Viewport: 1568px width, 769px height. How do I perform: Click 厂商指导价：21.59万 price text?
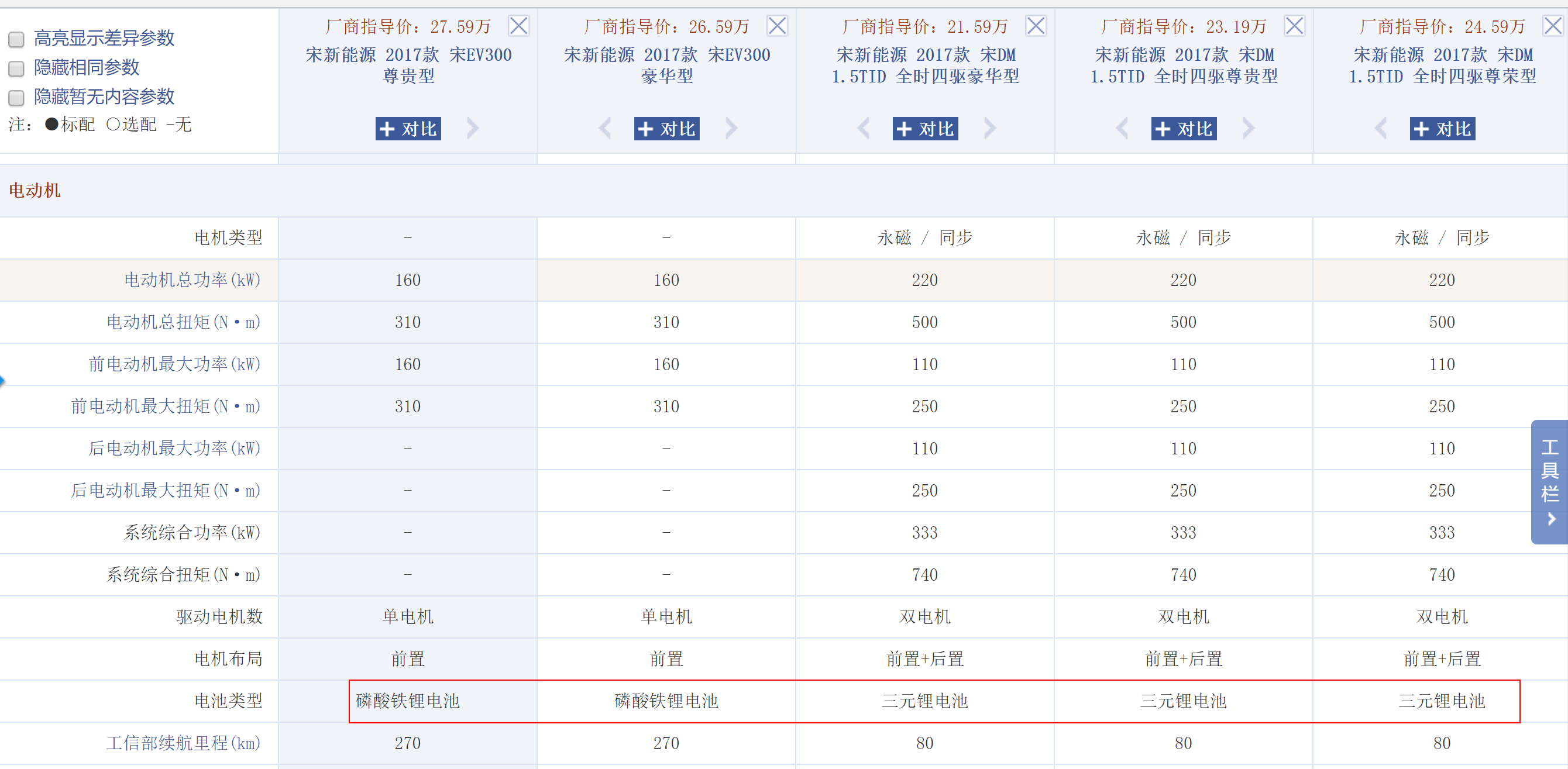925,26
